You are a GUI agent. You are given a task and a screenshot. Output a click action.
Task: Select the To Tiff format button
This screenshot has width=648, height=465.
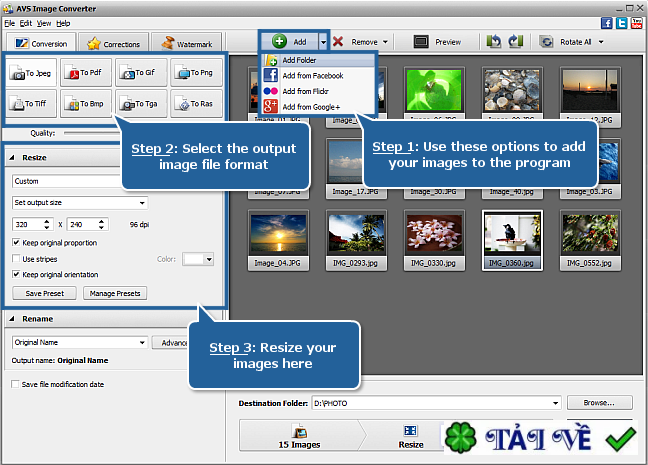click(x=32, y=104)
